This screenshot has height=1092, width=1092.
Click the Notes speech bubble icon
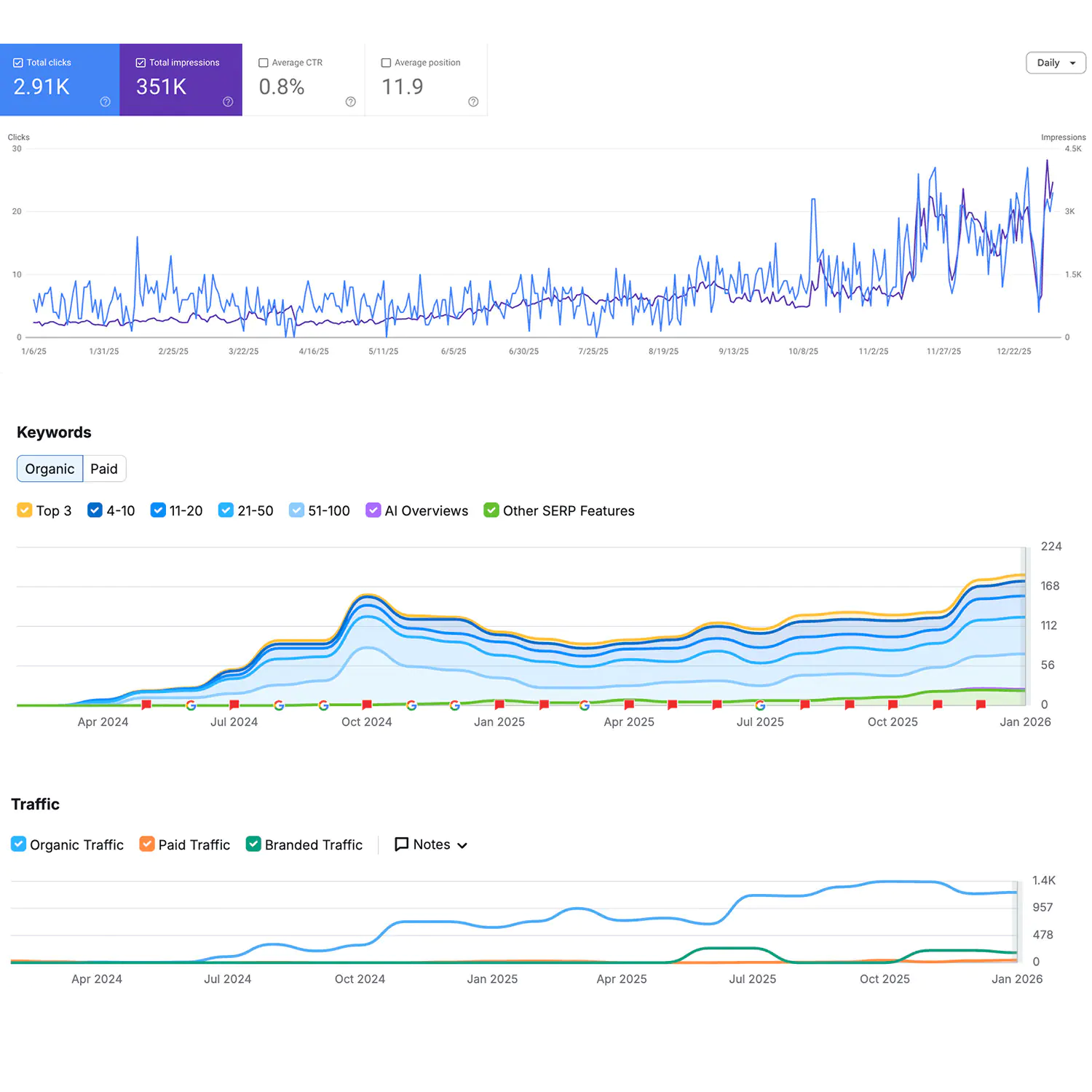click(401, 844)
